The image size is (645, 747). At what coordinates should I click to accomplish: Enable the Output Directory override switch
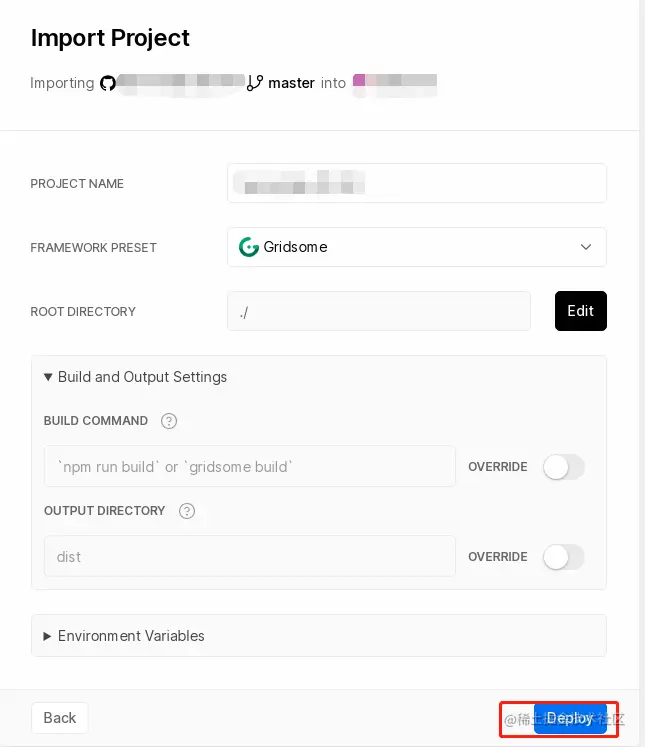pos(563,557)
